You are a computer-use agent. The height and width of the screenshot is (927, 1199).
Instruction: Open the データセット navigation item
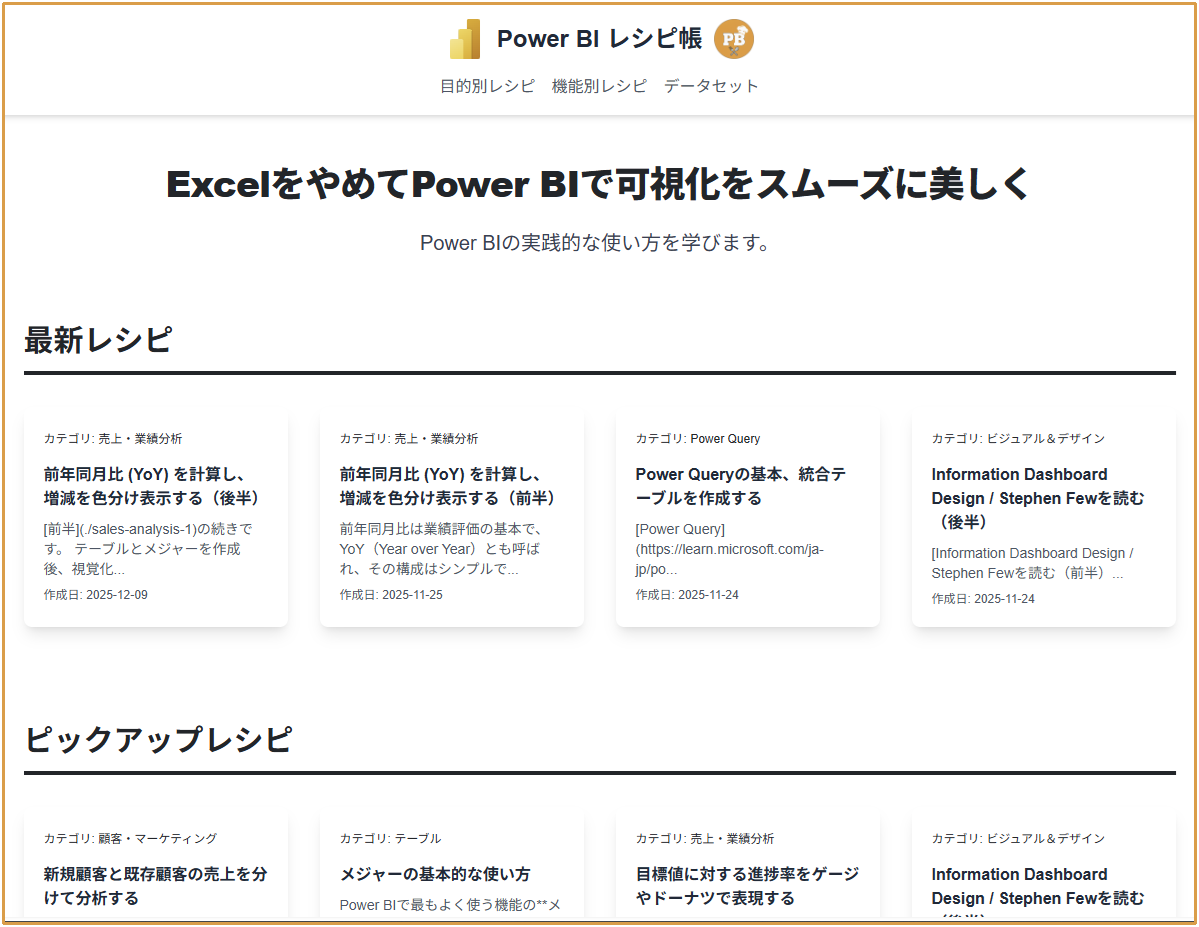tap(710, 86)
